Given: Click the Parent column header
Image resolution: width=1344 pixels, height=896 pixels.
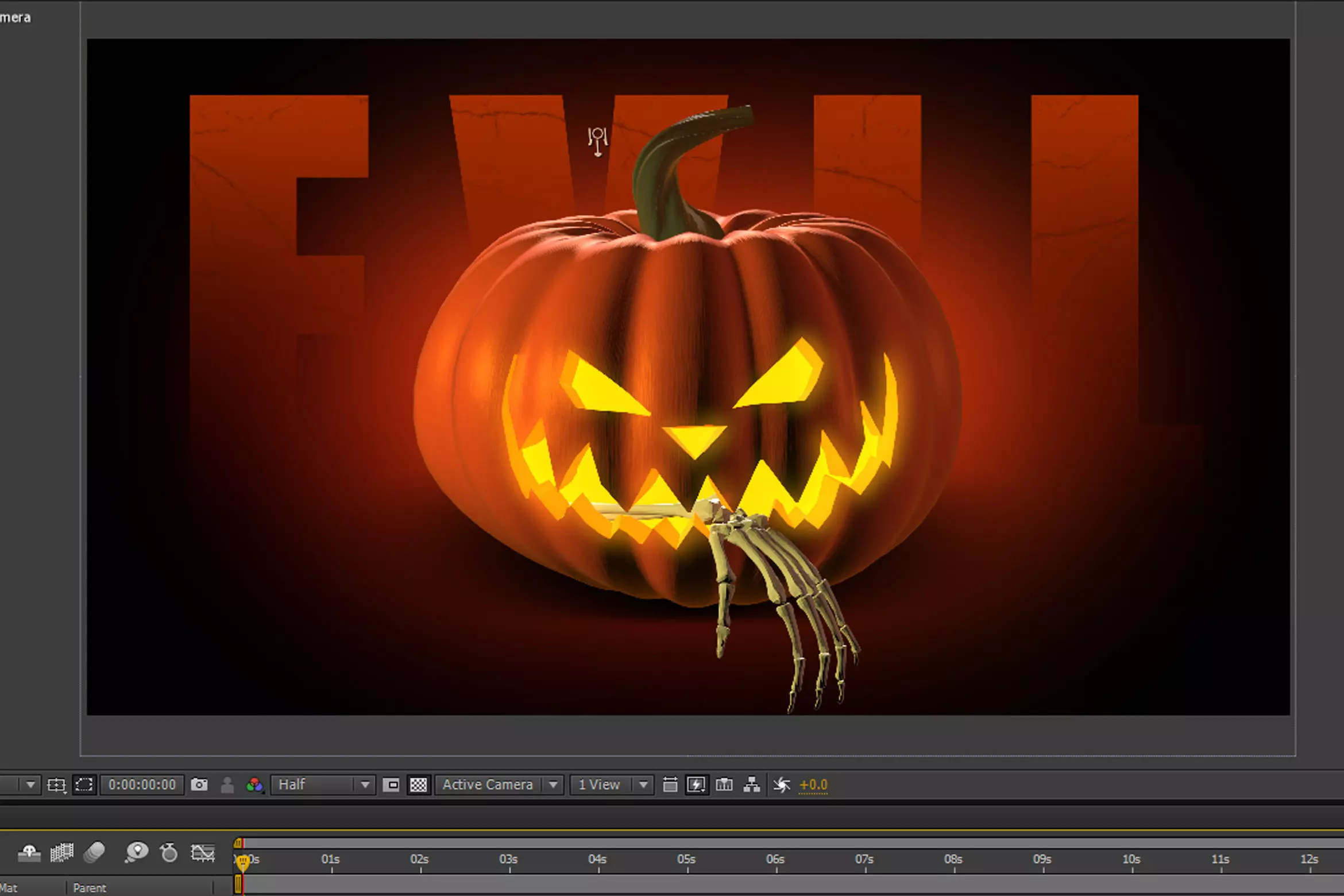Looking at the screenshot, I should (90, 887).
